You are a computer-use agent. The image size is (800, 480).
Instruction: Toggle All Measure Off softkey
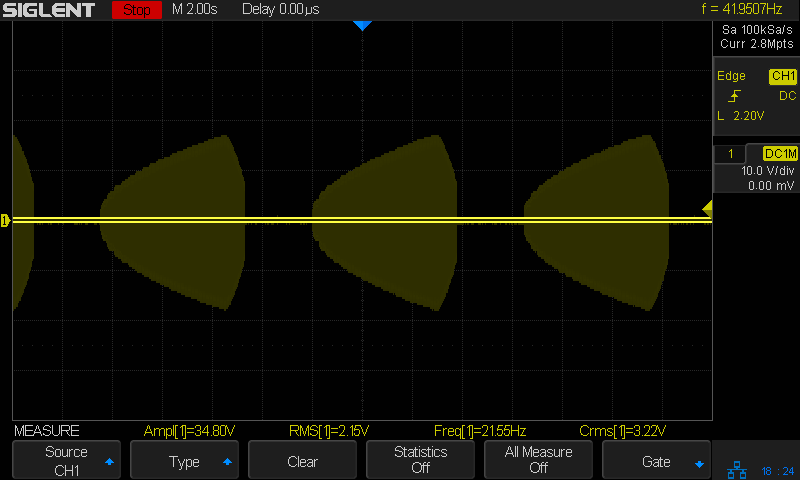538,461
